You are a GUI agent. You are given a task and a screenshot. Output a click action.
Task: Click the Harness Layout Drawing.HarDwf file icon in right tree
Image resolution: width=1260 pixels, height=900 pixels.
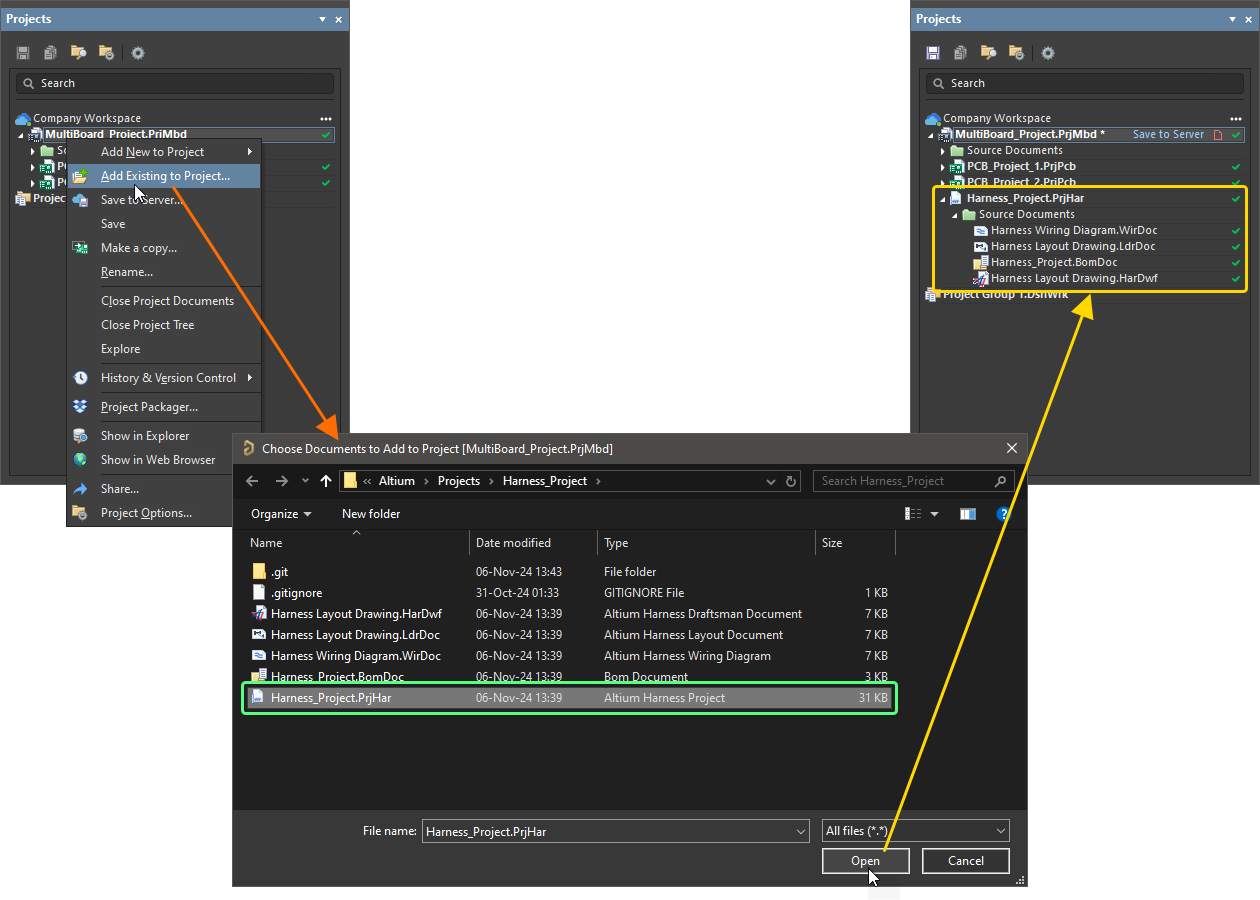tap(981, 278)
